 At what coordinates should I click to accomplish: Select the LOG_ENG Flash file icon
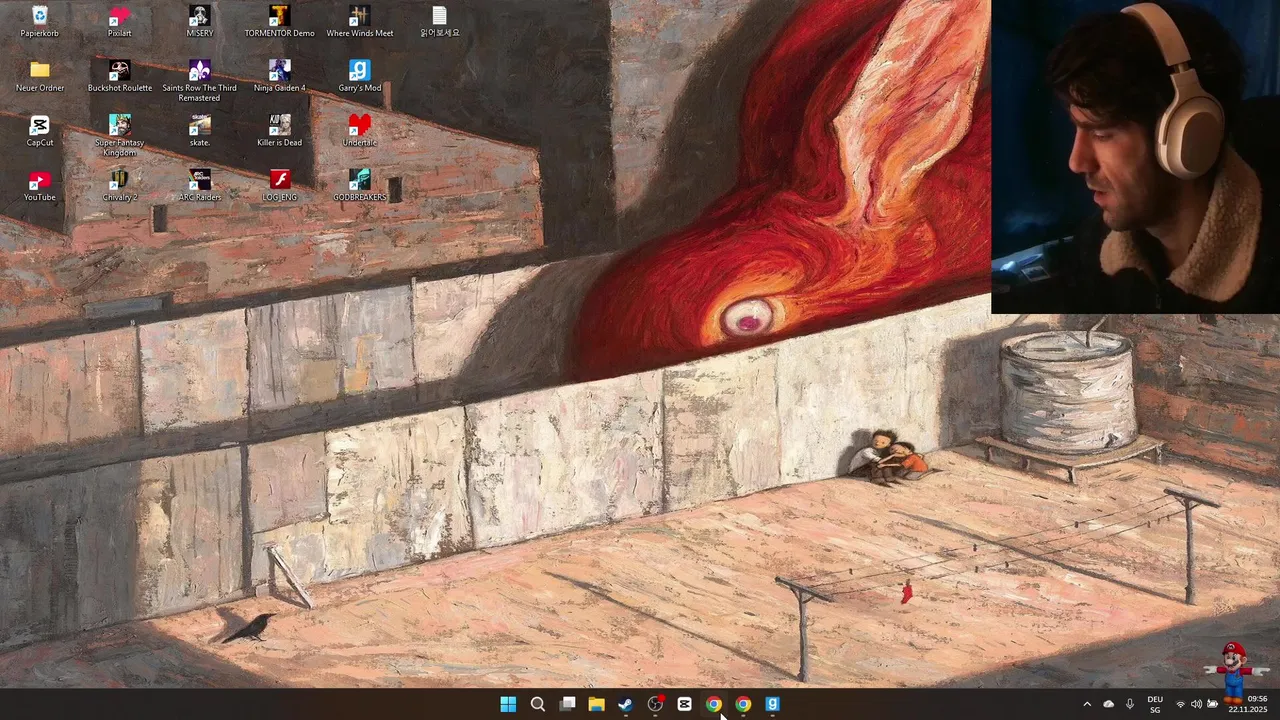[x=279, y=186]
